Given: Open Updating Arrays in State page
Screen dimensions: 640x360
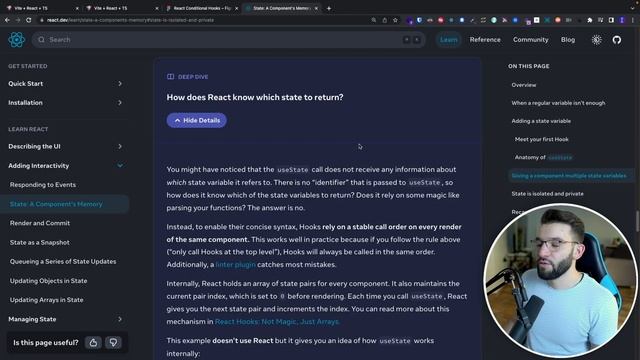Looking at the screenshot, I should 47,300.
